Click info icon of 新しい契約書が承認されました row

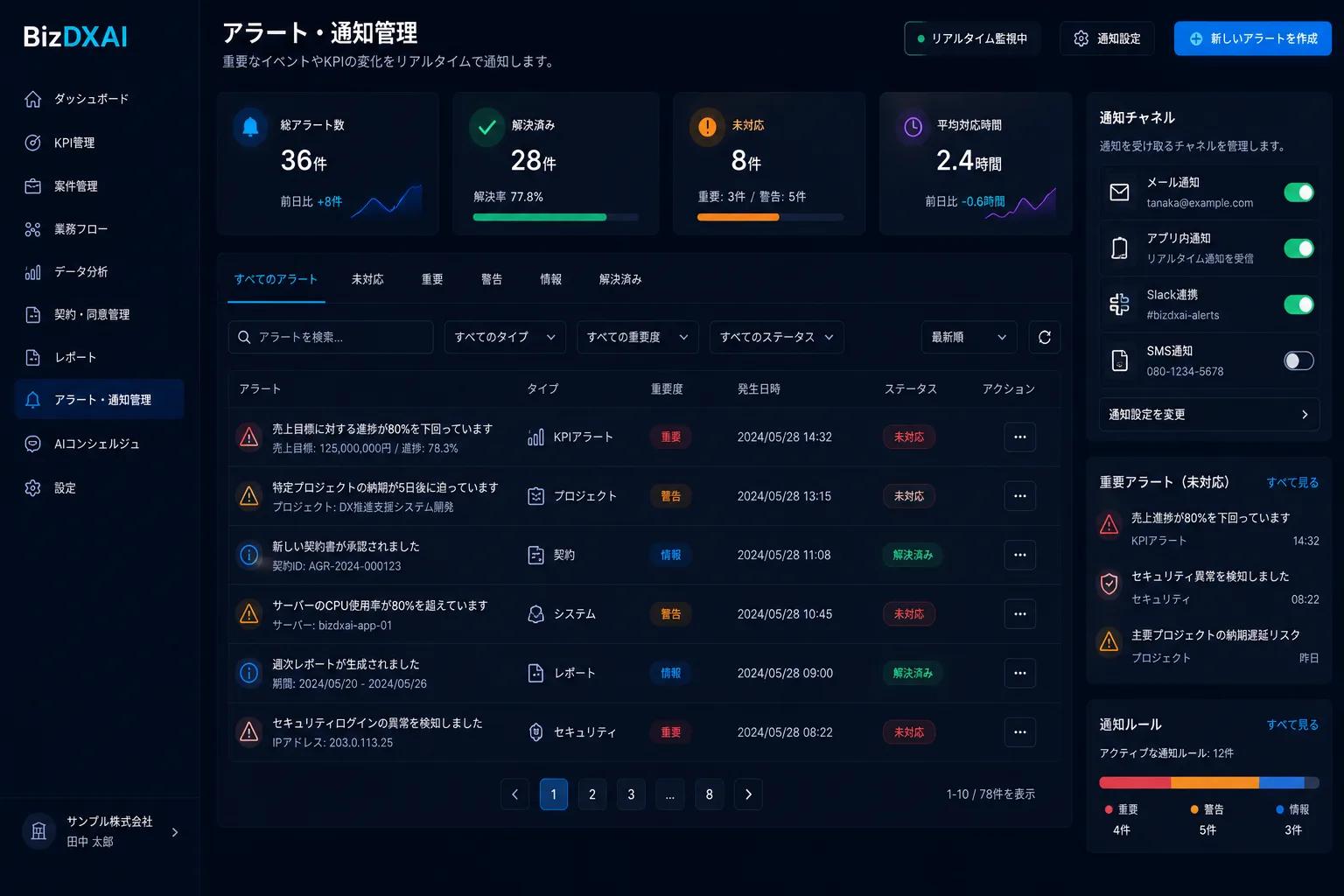(249, 555)
